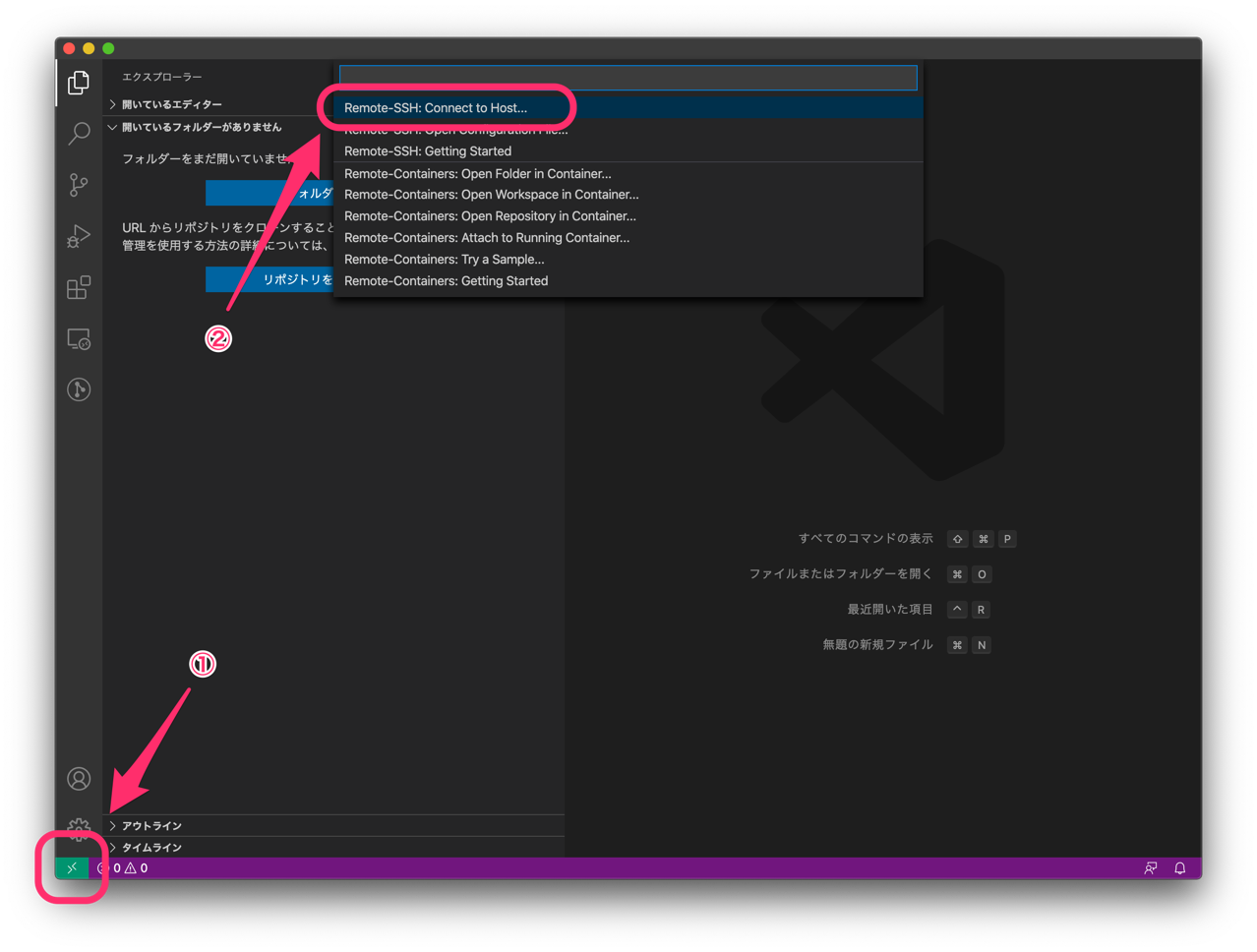Expand the アウトライン section

pos(334,826)
